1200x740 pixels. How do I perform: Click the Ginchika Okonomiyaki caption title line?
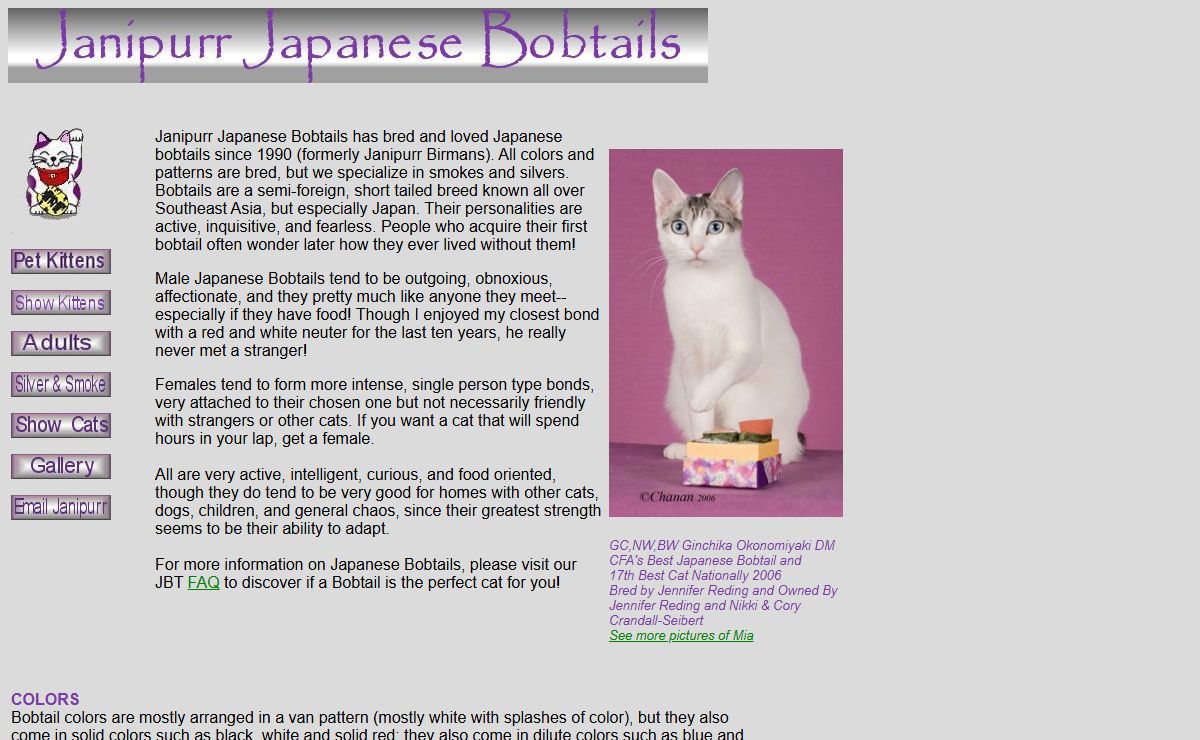pos(721,546)
